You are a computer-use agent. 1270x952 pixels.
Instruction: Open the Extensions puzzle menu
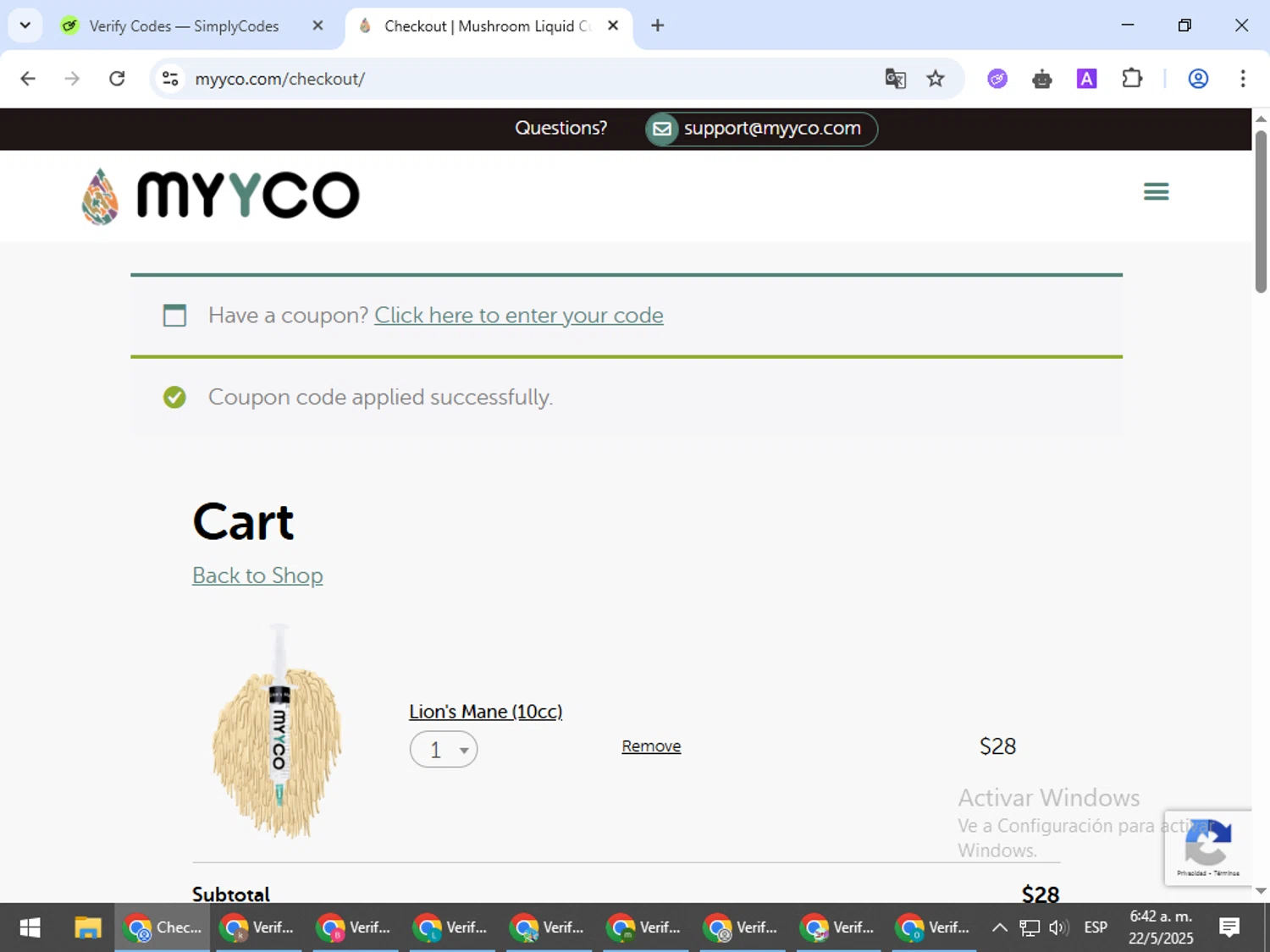tap(1132, 79)
